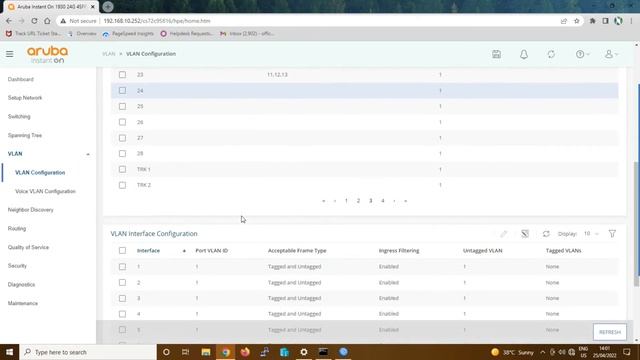Select checkbox for interface 1 row
Viewport: 640px width, 360px height.
[122, 267]
